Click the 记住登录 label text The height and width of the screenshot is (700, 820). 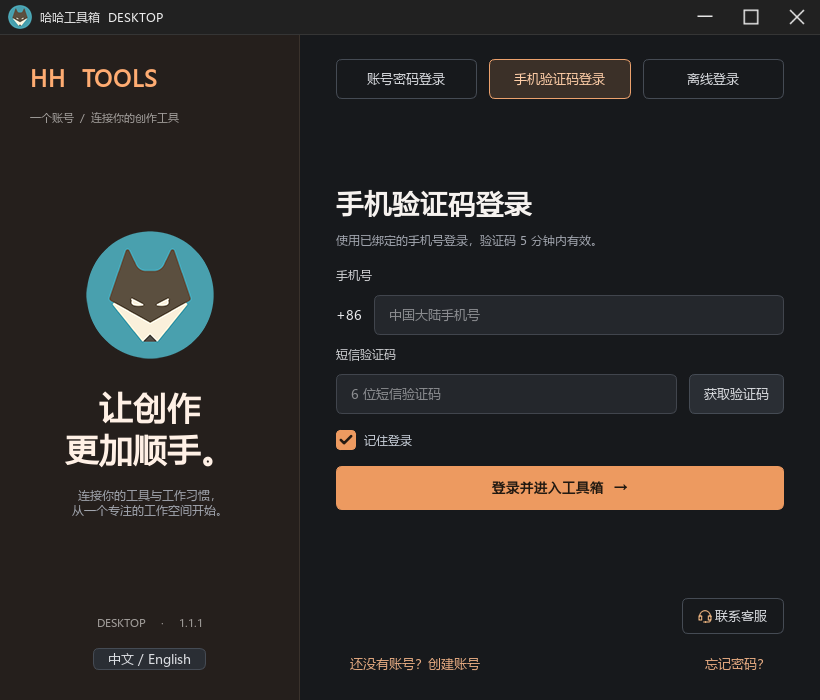coord(388,441)
